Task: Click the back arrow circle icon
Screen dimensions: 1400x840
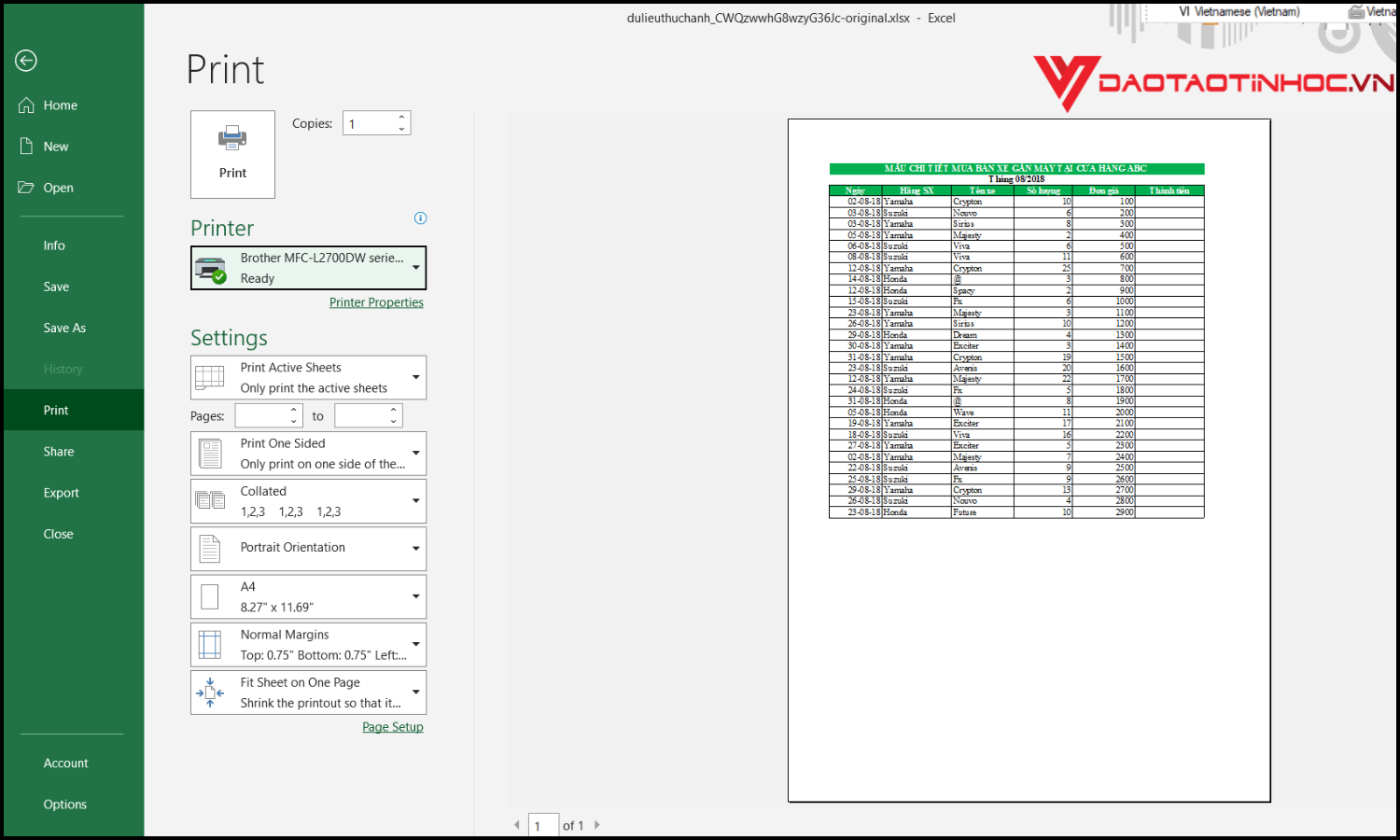Action: tap(26, 61)
